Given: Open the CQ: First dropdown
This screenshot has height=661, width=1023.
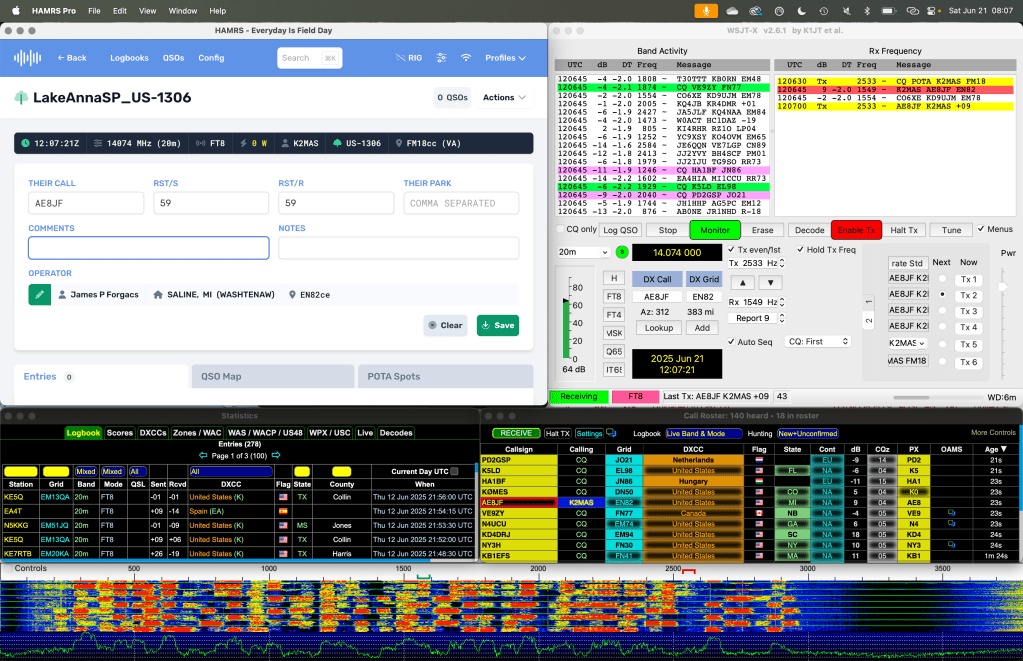Looking at the screenshot, I should 818,341.
